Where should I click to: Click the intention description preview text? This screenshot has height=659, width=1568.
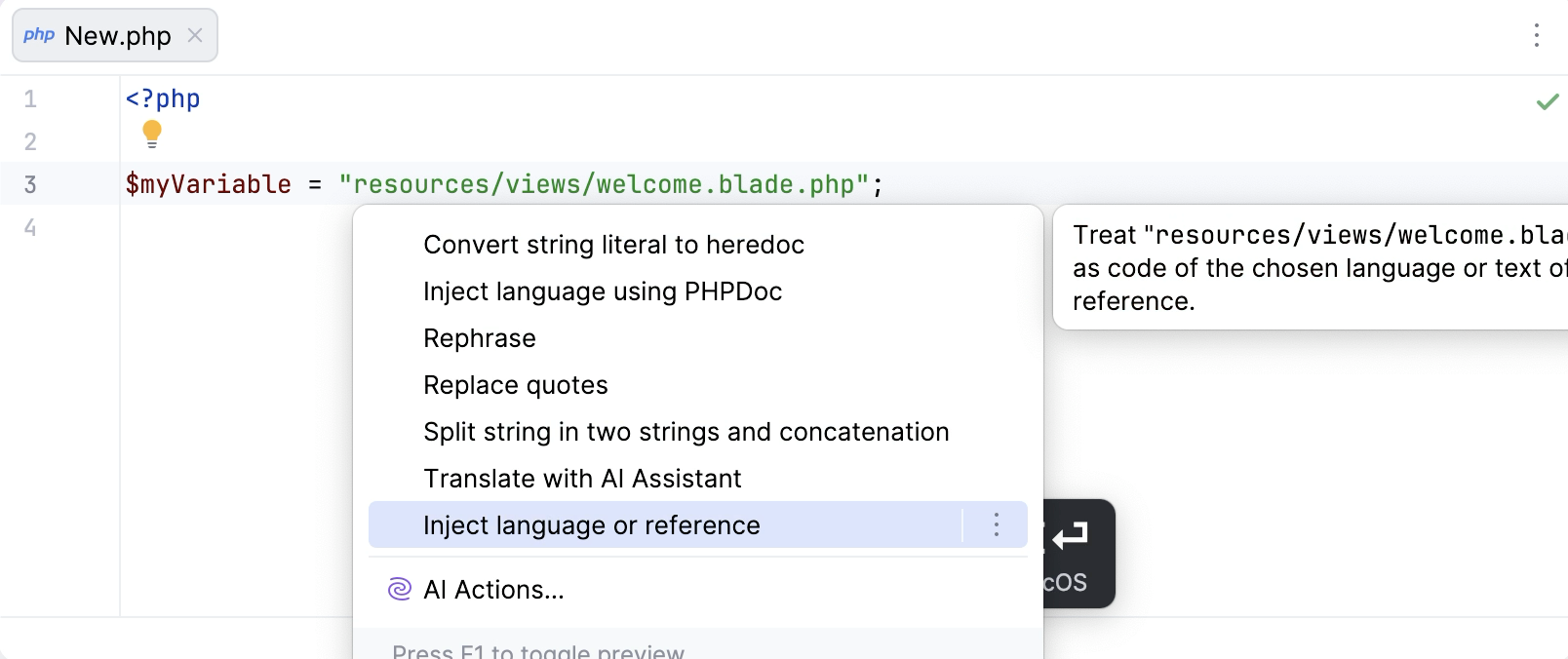point(1319,268)
